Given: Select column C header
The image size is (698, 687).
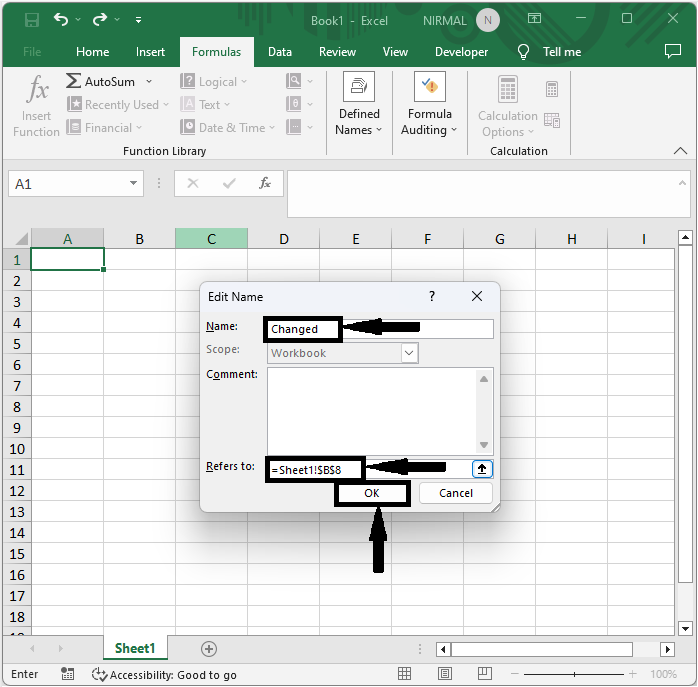Looking at the screenshot, I should pos(211,239).
